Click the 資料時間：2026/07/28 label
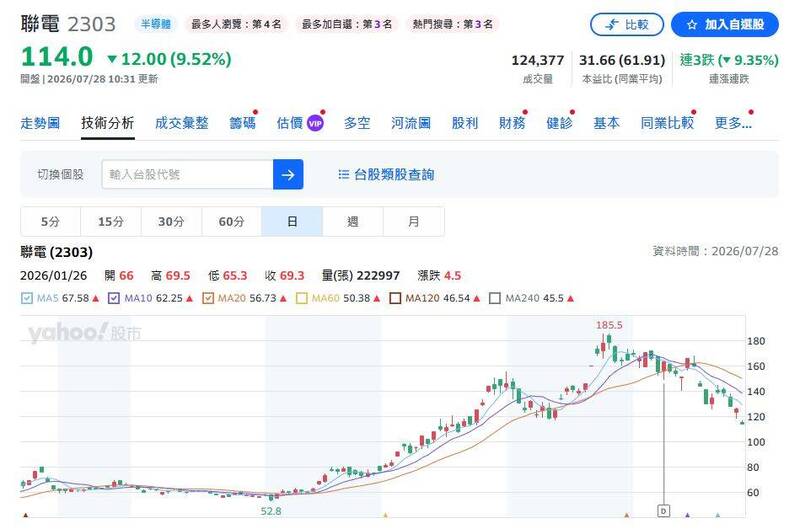The width and height of the screenshot is (800, 529). [x=715, y=251]
